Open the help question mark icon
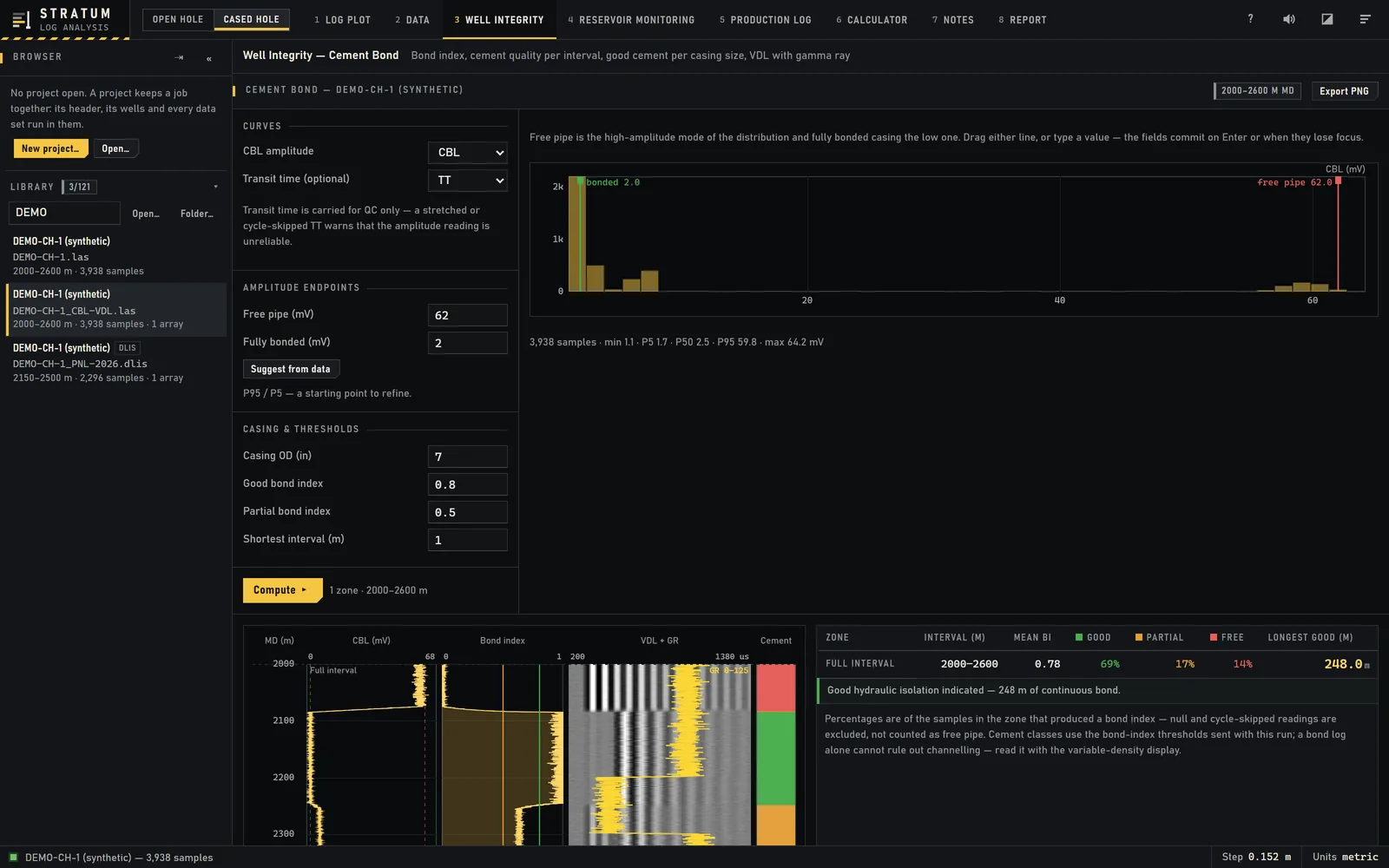This screenshot has width=1389, height=868. 1250,19
